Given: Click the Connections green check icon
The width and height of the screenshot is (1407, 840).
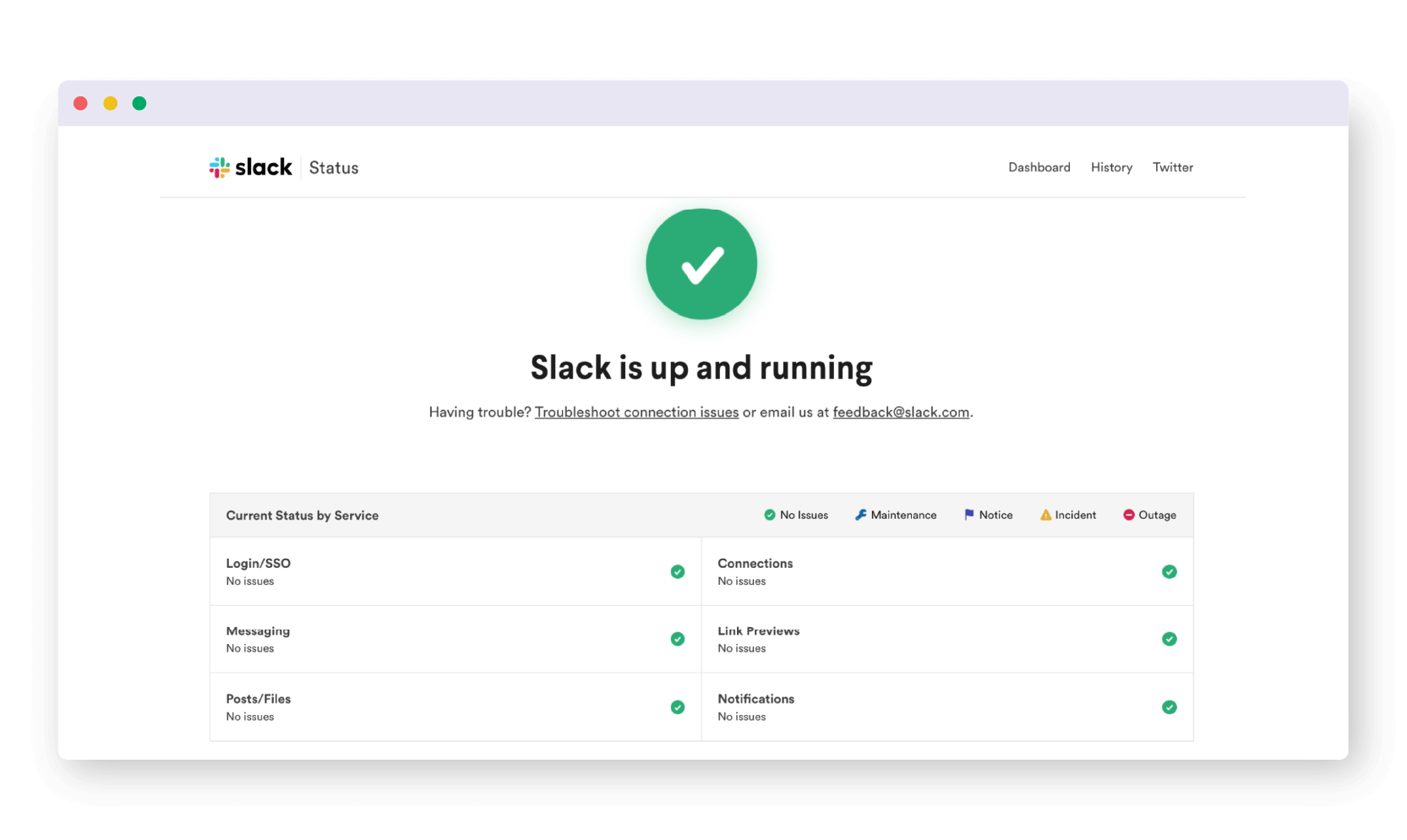Looking at the screenshot, I should [x=1170, y=572].
